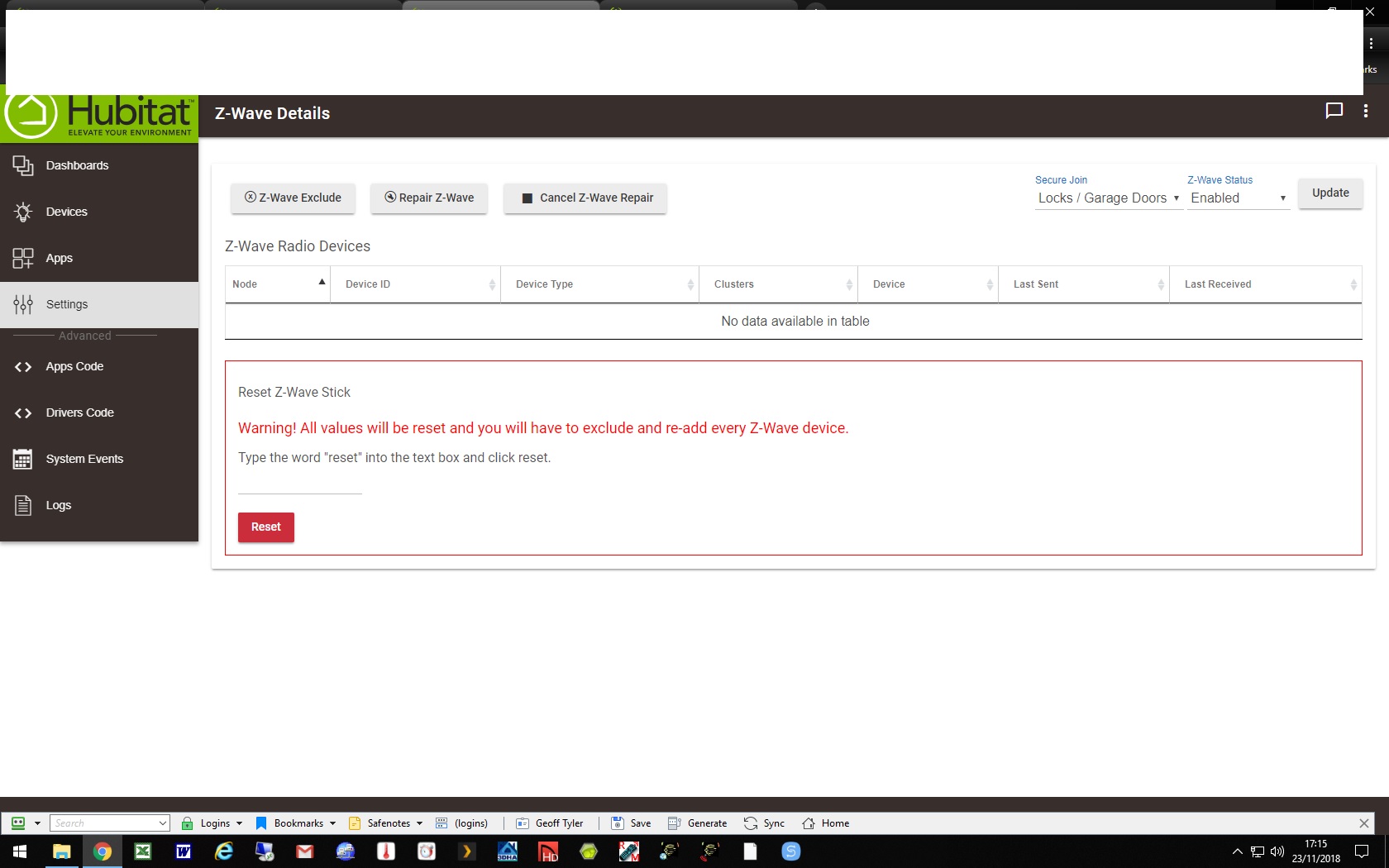Open Chrome's three-dot browser menu
1389x868 pixels.
point(1372,44)
